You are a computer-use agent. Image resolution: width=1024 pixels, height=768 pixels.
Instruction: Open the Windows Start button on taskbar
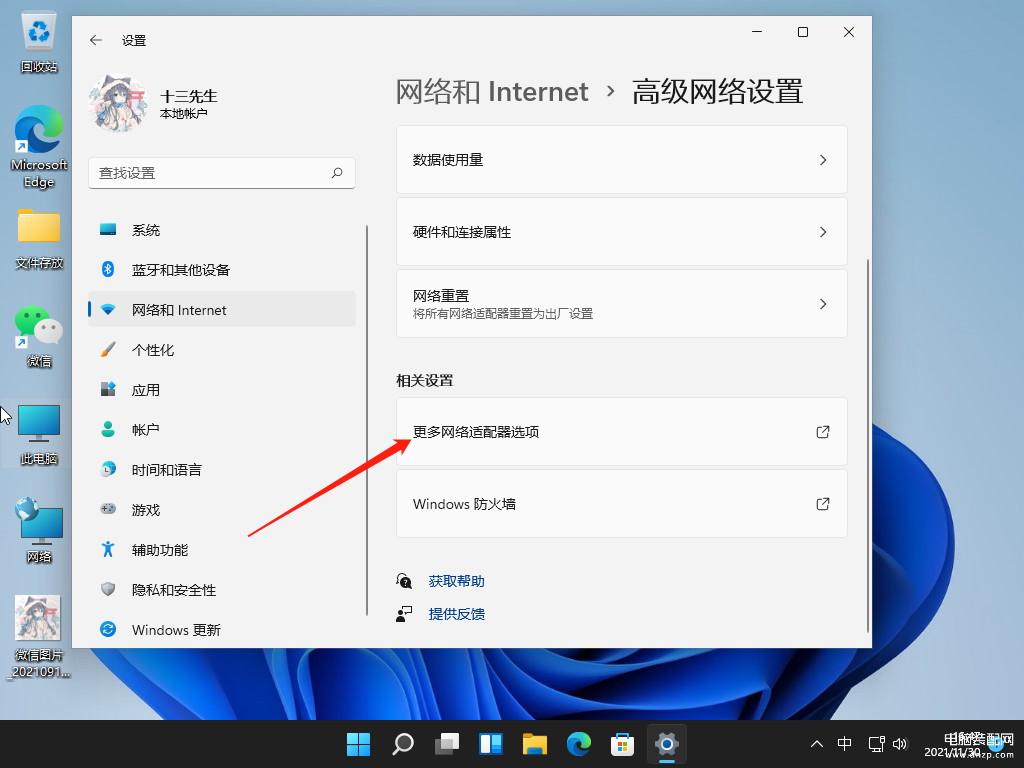pyautogui.click(x=359, y=744)
